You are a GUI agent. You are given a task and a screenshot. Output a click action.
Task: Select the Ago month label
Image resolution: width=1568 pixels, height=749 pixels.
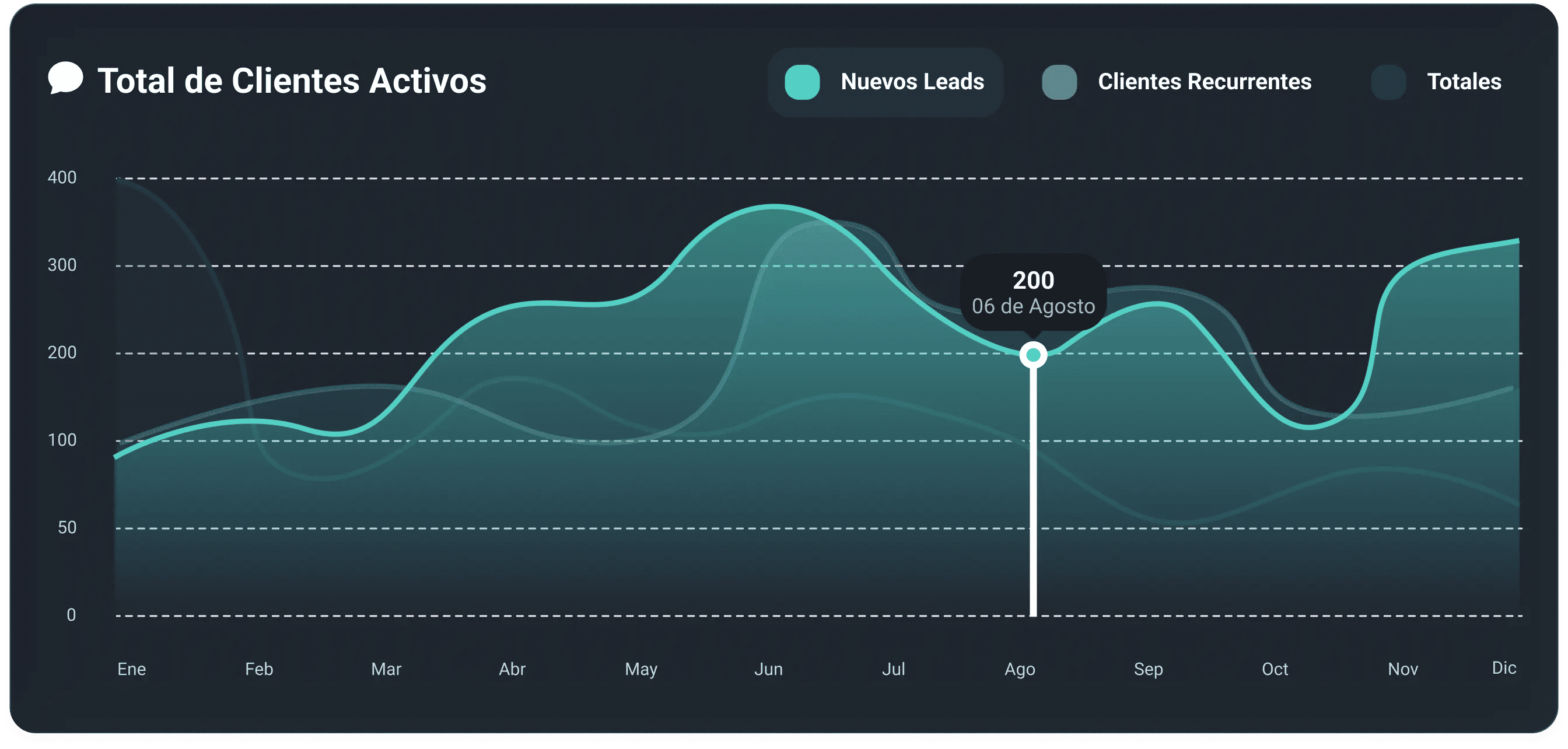(x=1020, y=669)
